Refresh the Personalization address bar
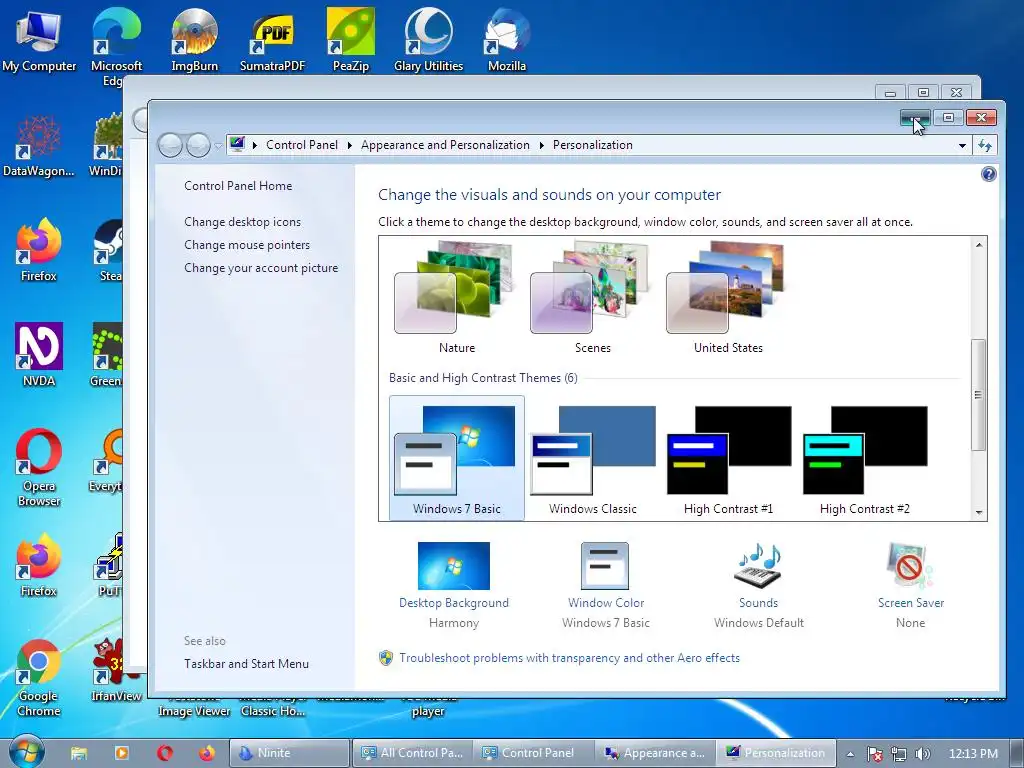Image resolution: width=1024 pixels, height=768 pixels. [x=985, y=146]
